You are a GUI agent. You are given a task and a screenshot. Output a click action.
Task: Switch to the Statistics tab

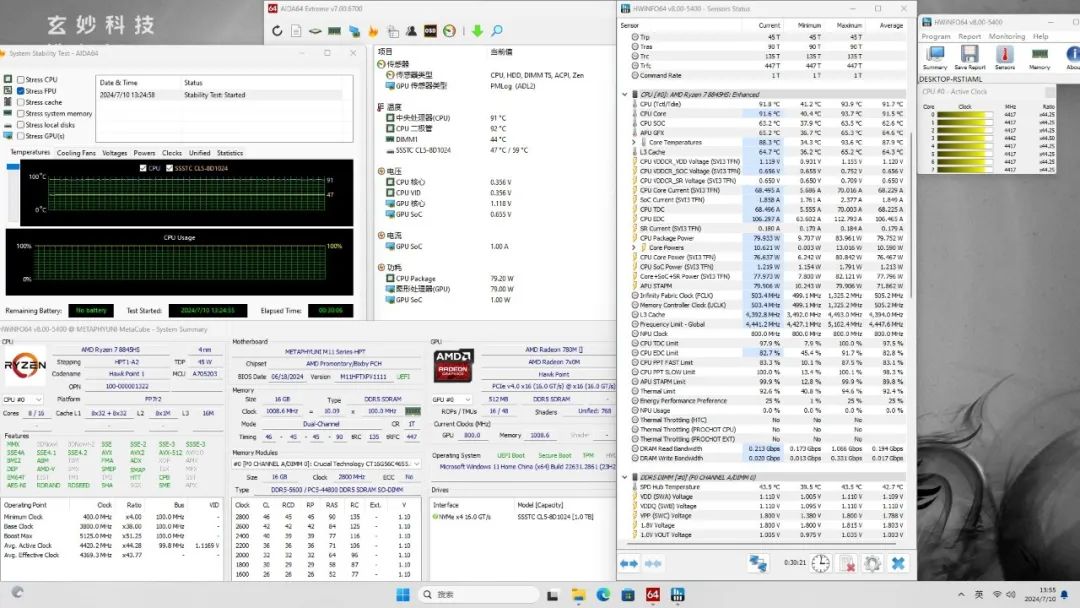coord(230,153)
